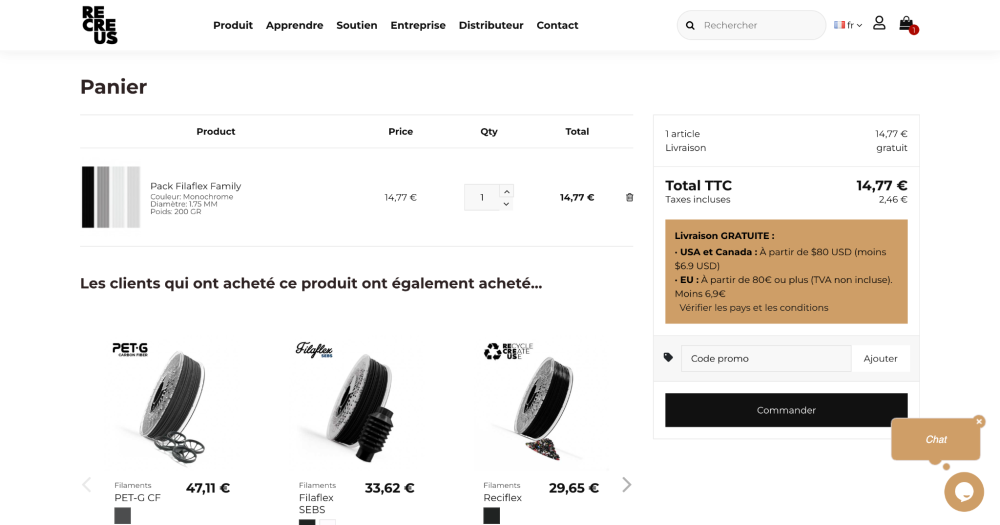Open the fr language dropdown
The image size is (1000, 525).
pyautogui.click(x=848, y=25)
